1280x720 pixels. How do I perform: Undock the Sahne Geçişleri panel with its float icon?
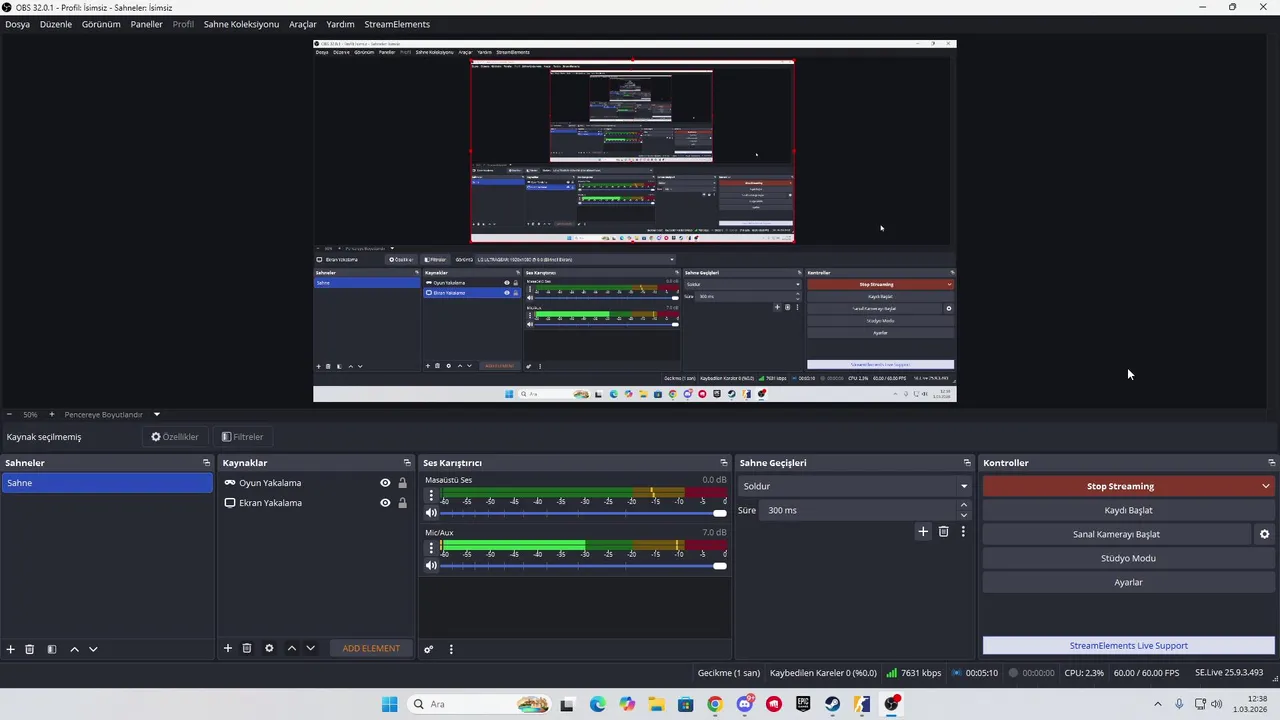pyautogui.click(x=967, y=463)
